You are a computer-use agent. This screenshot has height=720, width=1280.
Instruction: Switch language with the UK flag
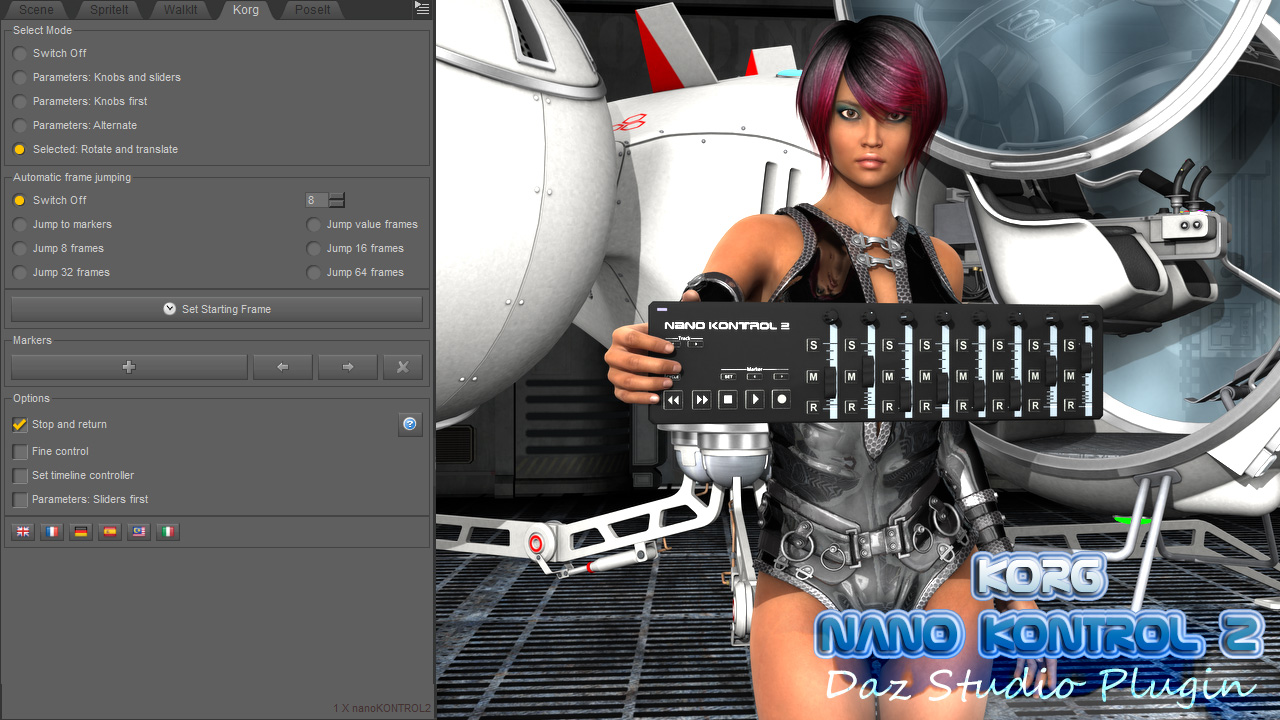[23, 532]
